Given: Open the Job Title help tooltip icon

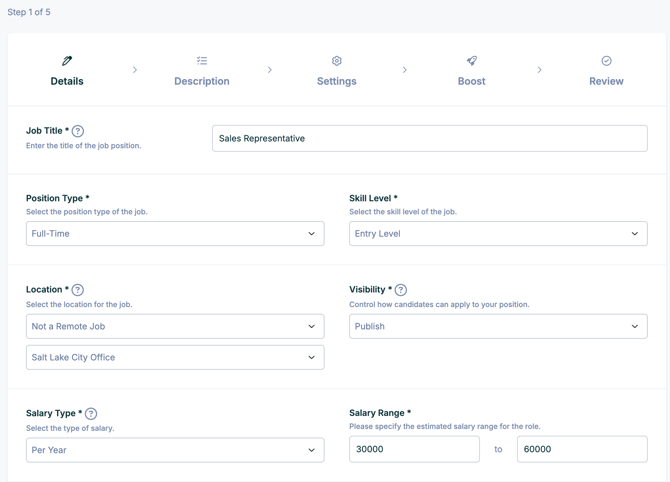Looking at the screenshot, I should tap(78, 131).
